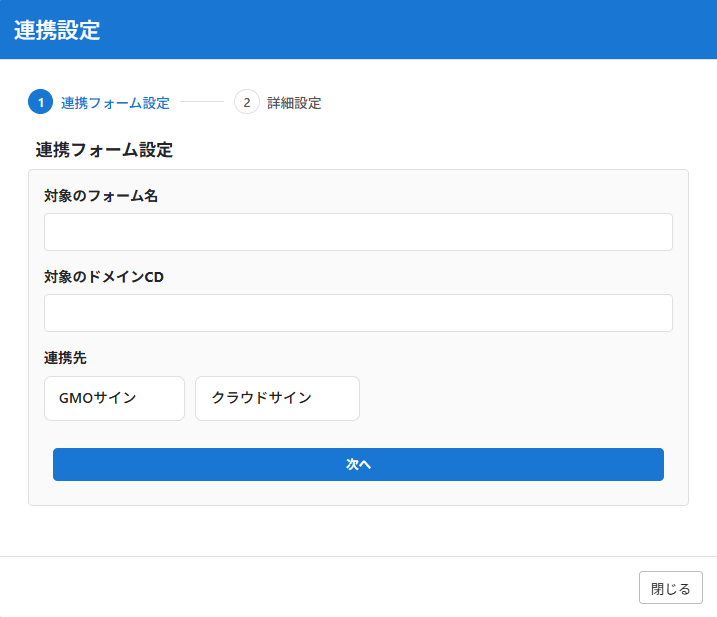Screen dimensions: 717x617
Task: Click the 連携先 label
Action: [x=65, y=358]
